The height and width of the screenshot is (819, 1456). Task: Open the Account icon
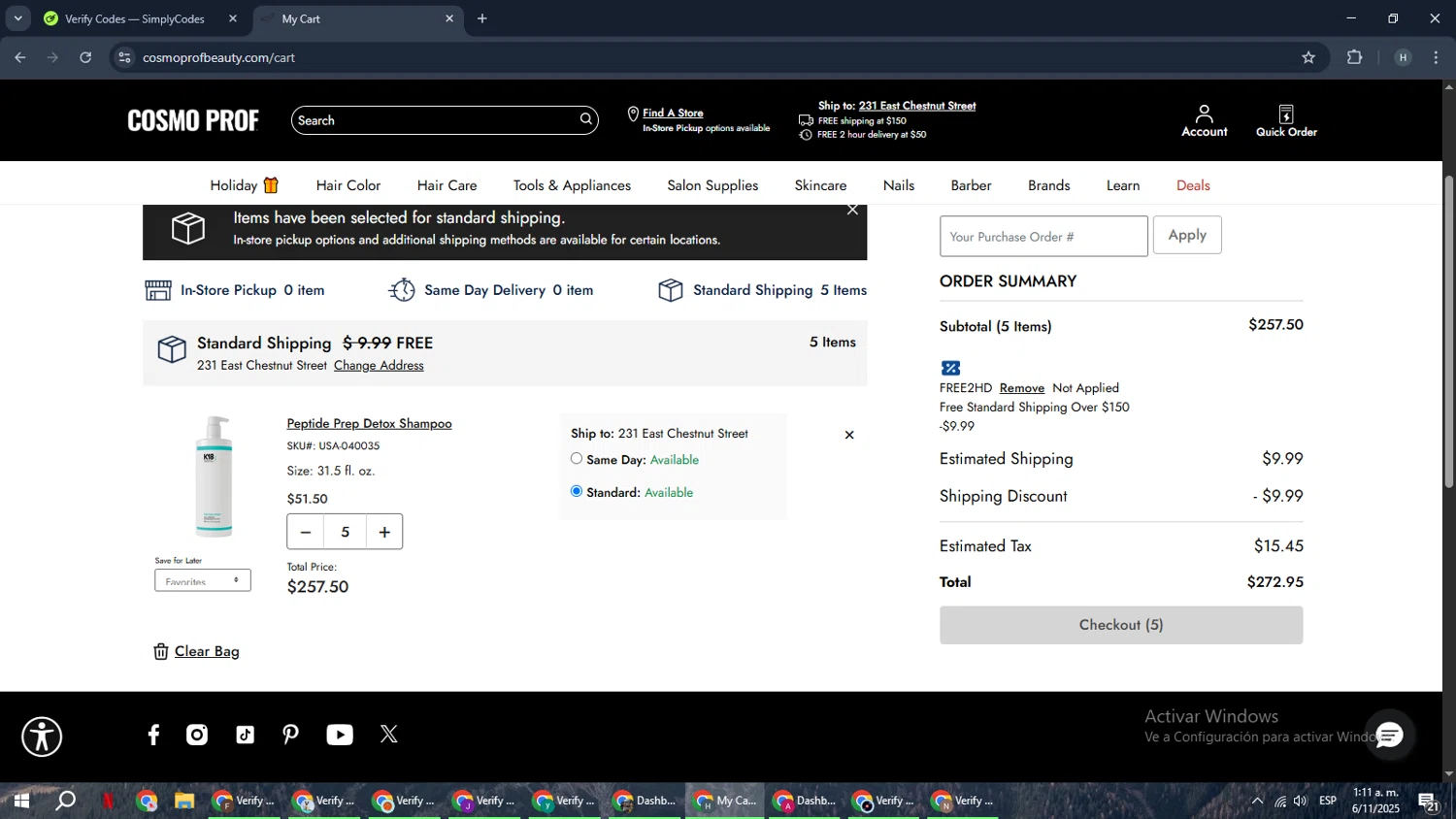pyautogui.click(x=1204, y=120)
